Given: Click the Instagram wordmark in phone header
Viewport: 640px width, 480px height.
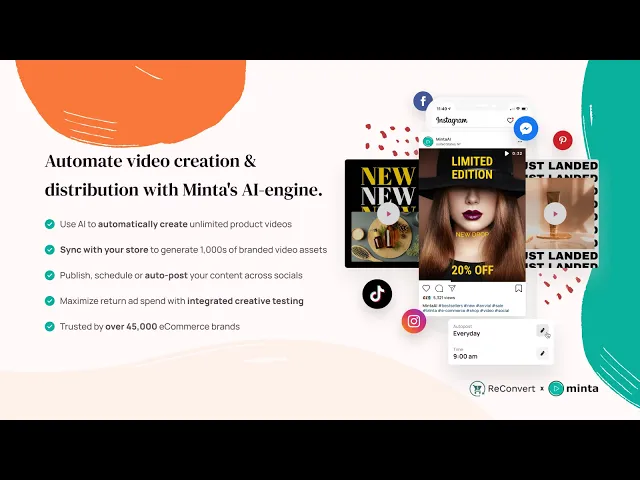Looking at the screenshot, I should point(451,120).
